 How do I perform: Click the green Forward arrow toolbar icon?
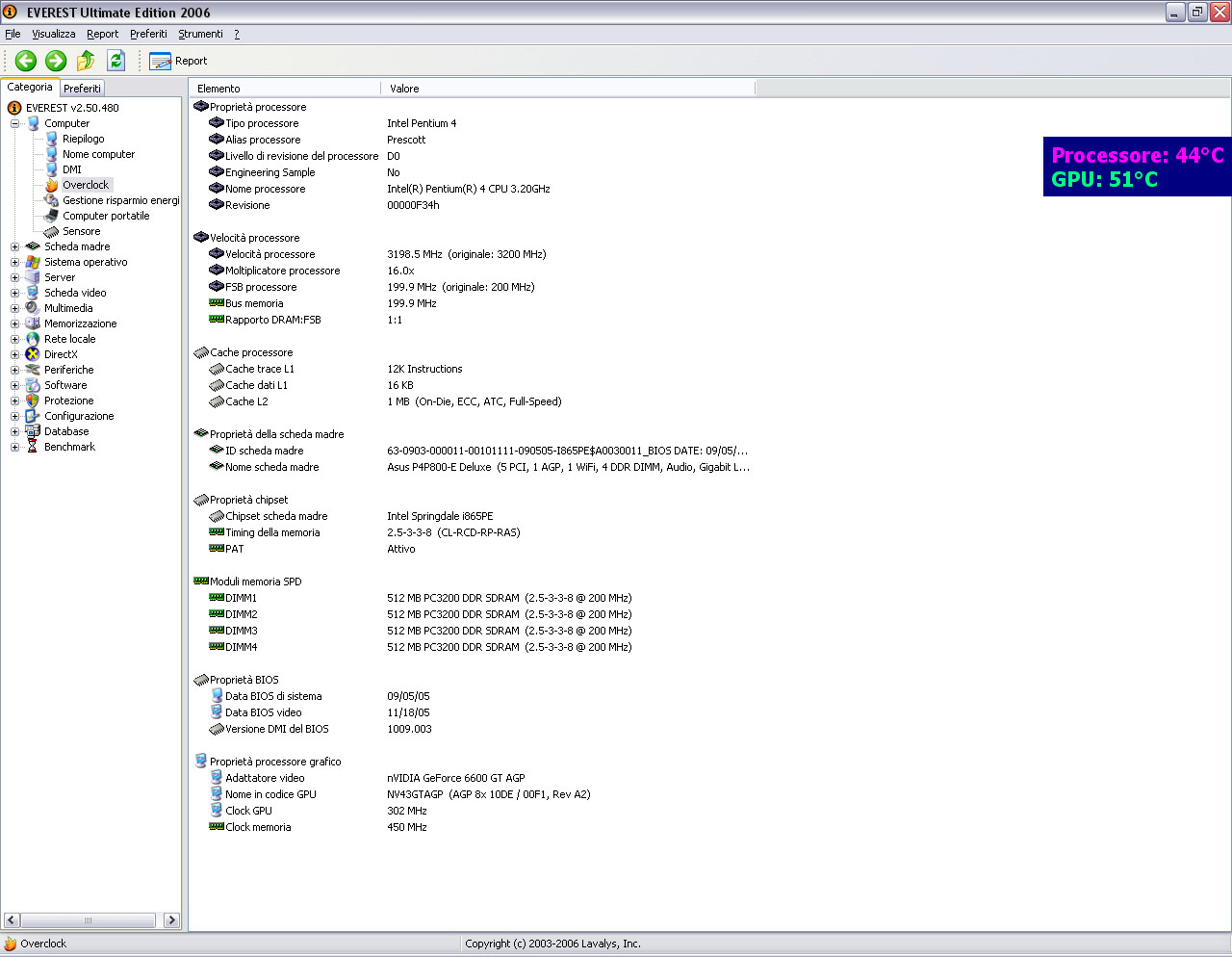click(x=56, y=61)
